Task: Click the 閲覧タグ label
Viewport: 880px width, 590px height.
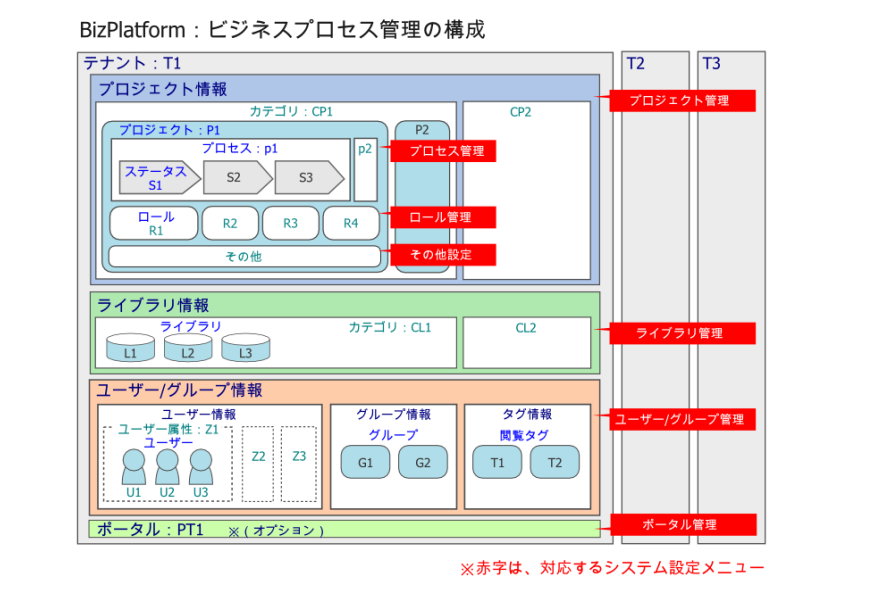Action: (524, 435)
